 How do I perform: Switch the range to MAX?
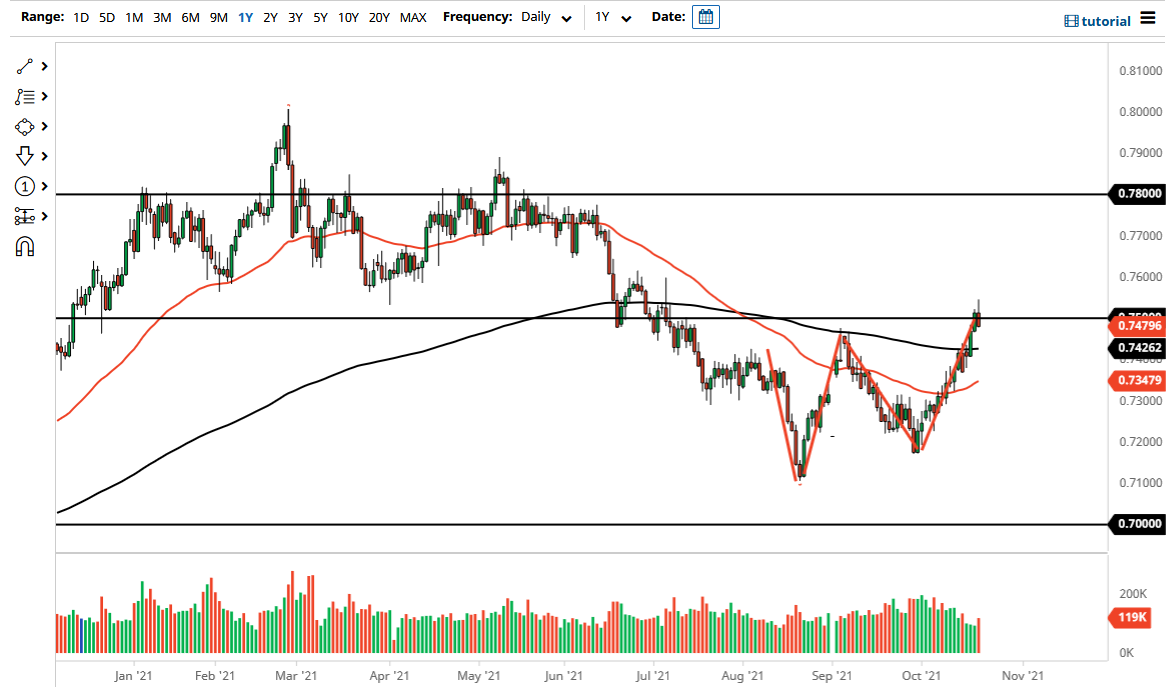pos(413,17)
